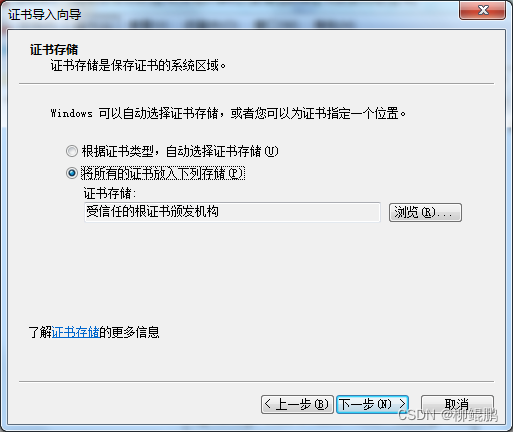Click the left arrow on 上一步 button
Image resolution: width=513 pixels, height=432 pixels.
(267, 404)
